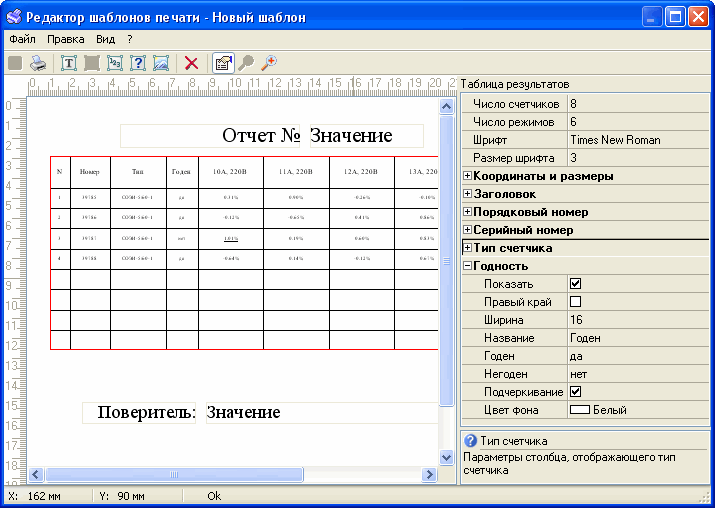Viewport: 715px width, 508px height.
Task: Click the vertical scrollbar up arrow
Action: 446,106
